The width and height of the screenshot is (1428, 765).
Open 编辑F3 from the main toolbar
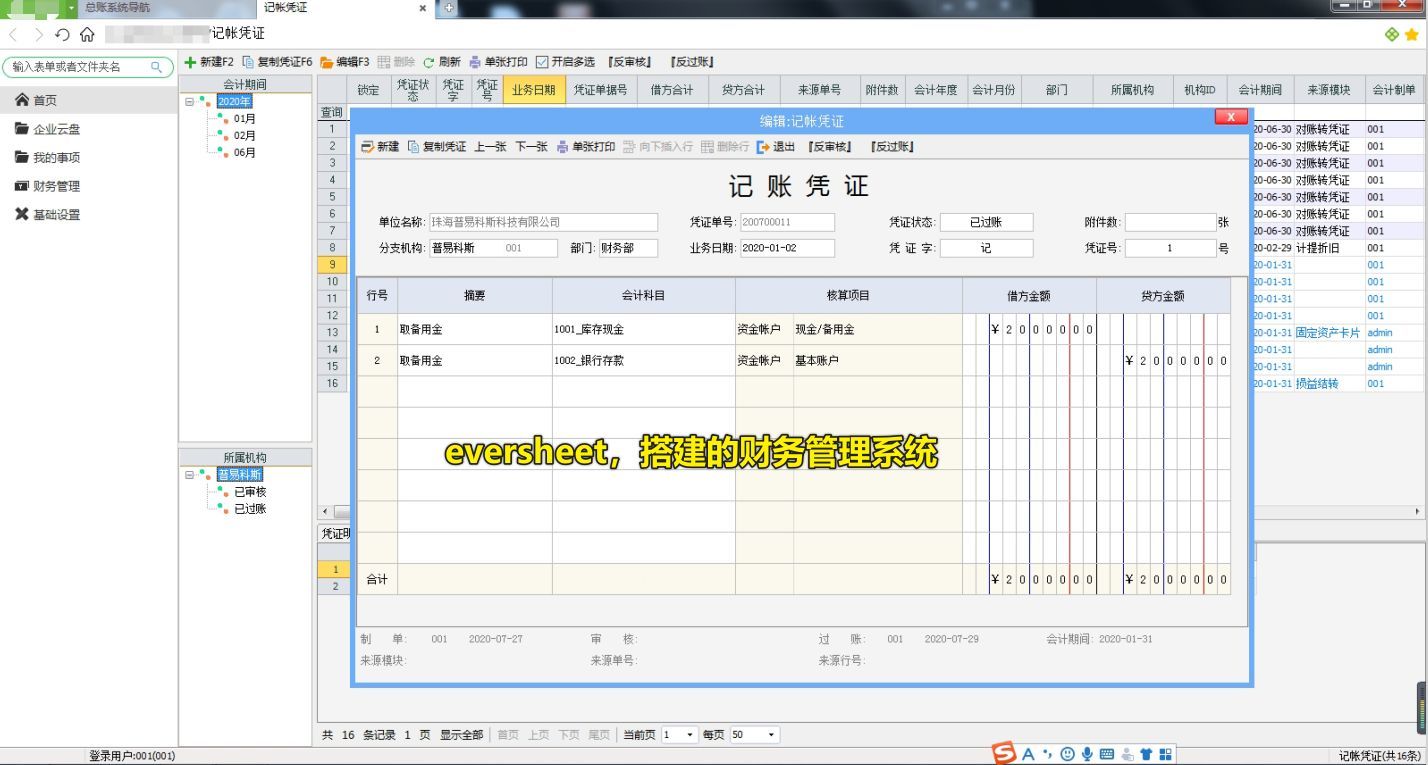(x=344, y=62)
